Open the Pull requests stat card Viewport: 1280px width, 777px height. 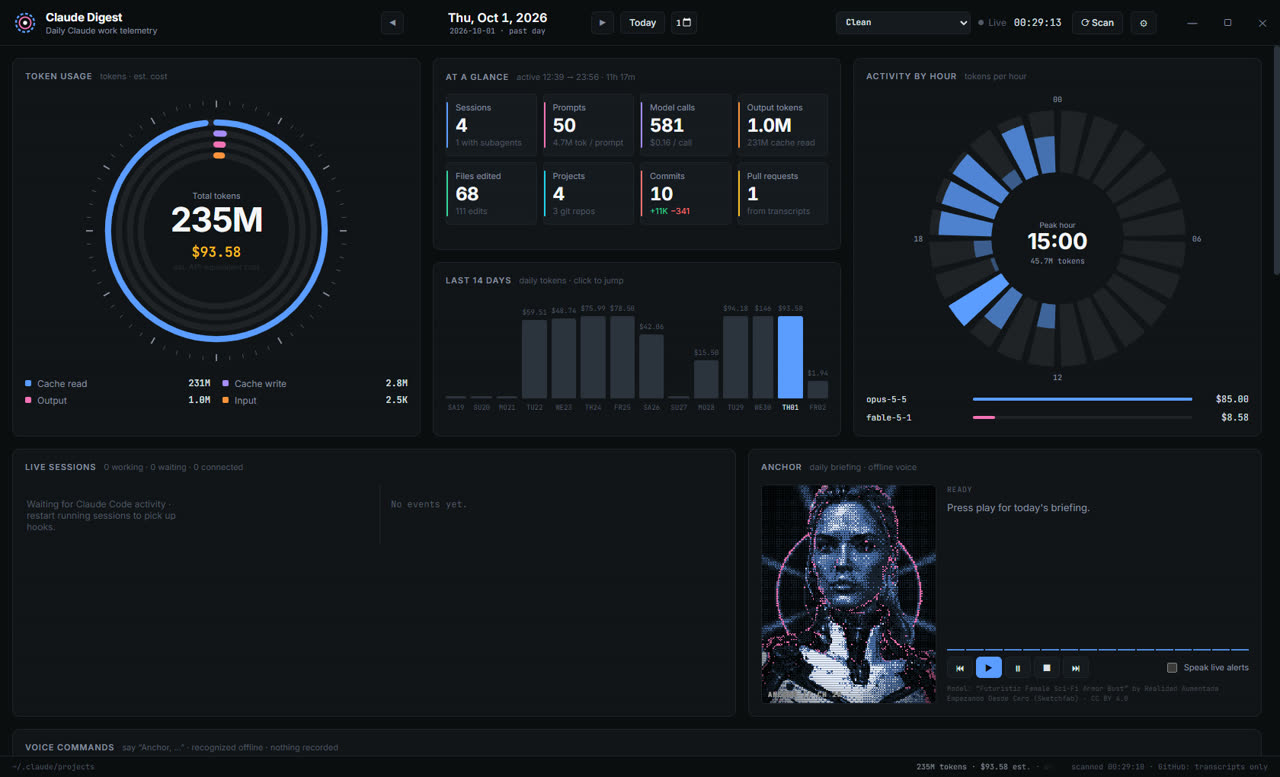point(782,193)
